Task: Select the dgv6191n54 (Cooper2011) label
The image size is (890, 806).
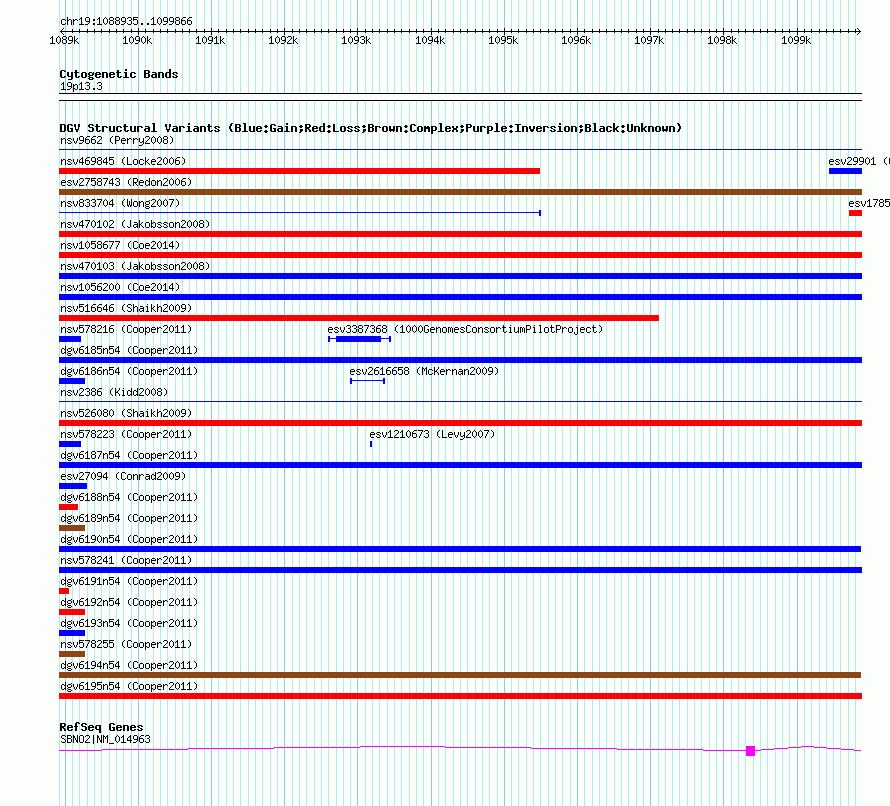Action: point(129,581)
